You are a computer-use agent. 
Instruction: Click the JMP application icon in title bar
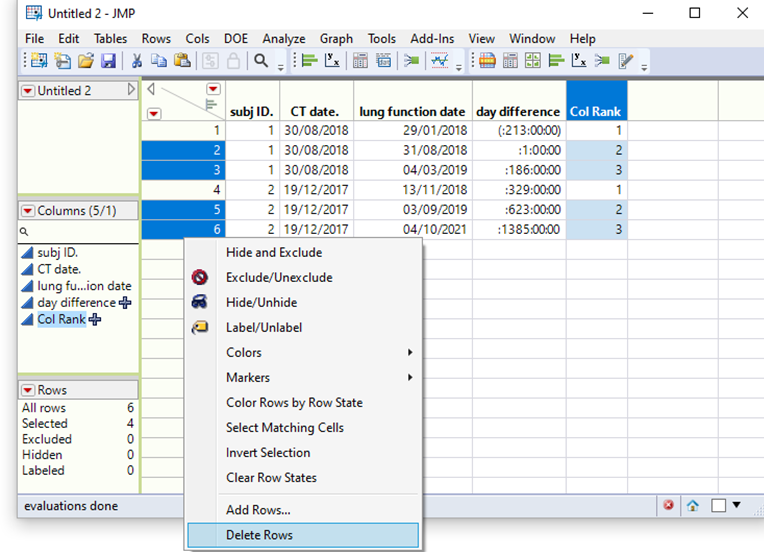pyautogui.click(x=34, y=13)
